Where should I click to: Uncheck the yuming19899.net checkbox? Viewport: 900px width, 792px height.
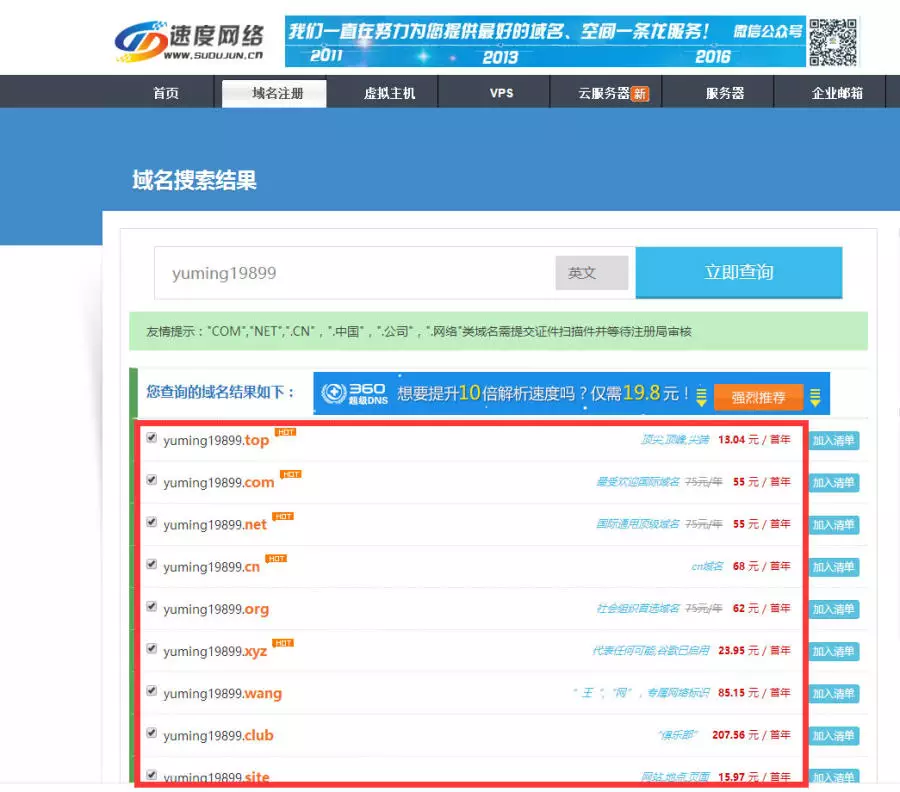pos(152,522)
